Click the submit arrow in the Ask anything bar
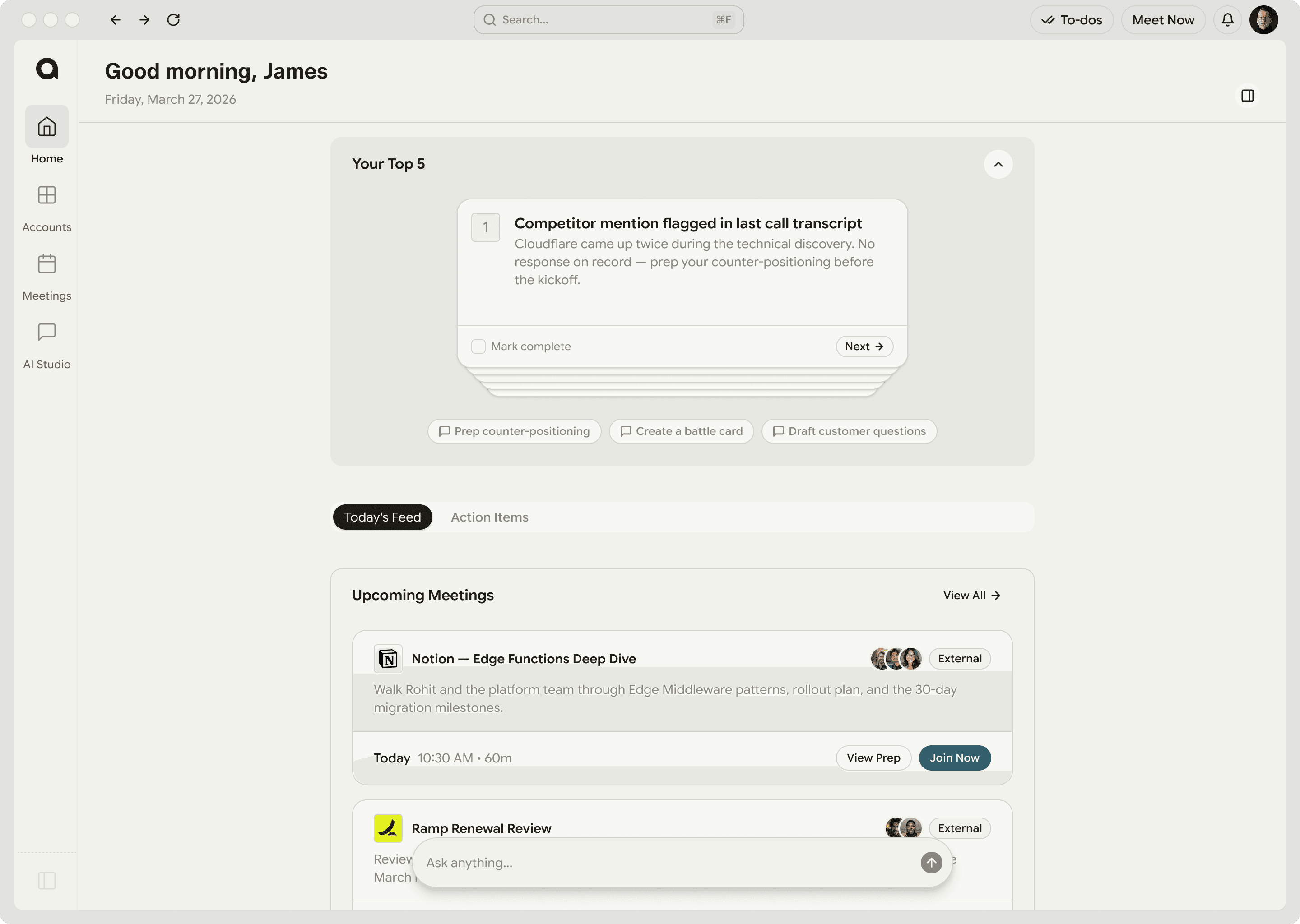Screen dimensions: 1300x924 931,863
